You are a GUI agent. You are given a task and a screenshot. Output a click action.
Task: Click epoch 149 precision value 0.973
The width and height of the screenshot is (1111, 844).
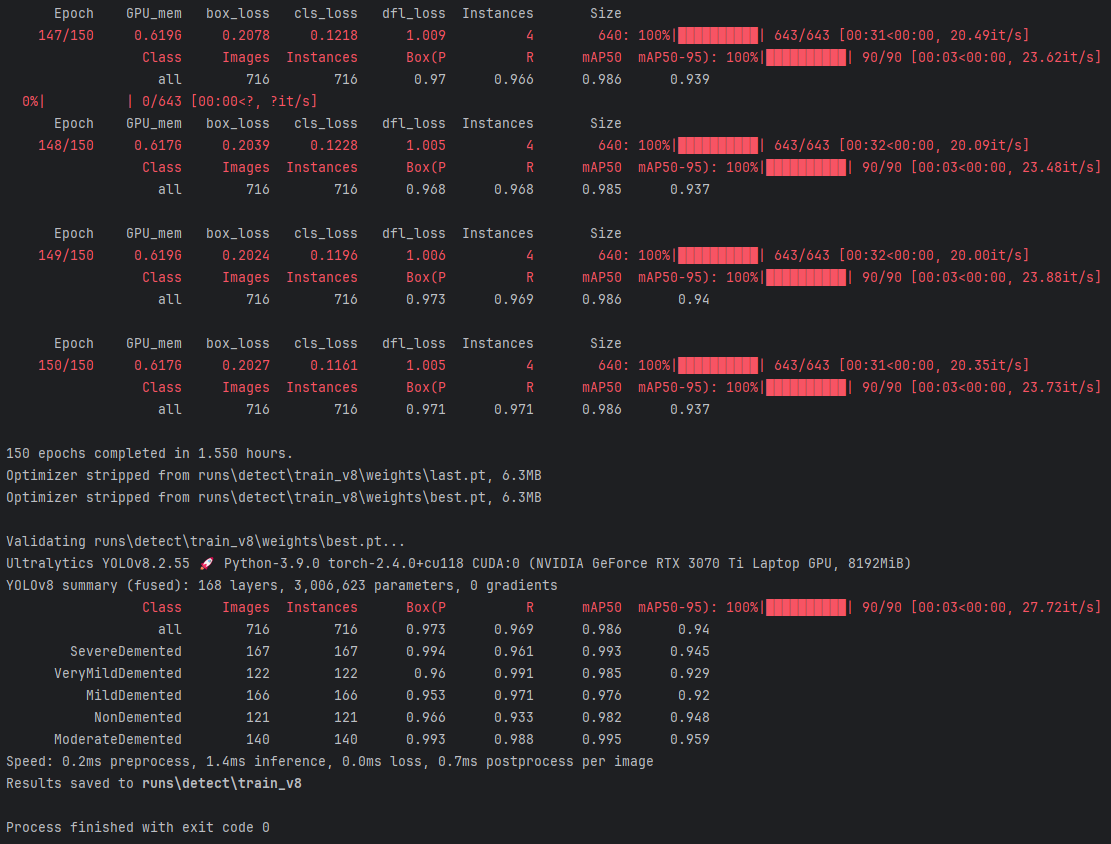(x=426, y=299)
